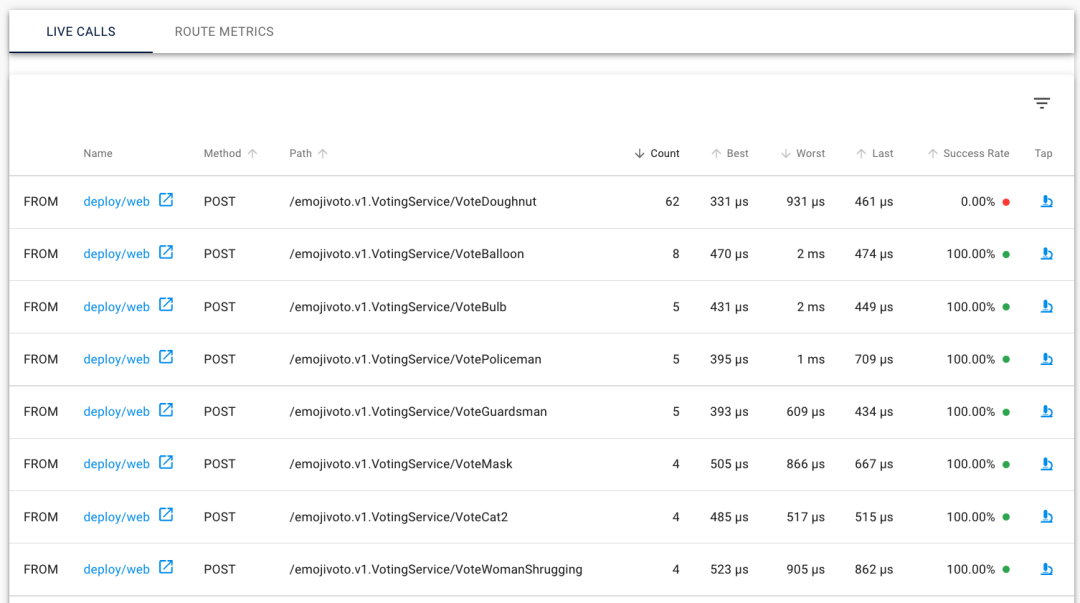Screen dimensions: 1080x603
Task: Open deploy/web link in VoteBulb row
Action: click(x=116, y=307)
